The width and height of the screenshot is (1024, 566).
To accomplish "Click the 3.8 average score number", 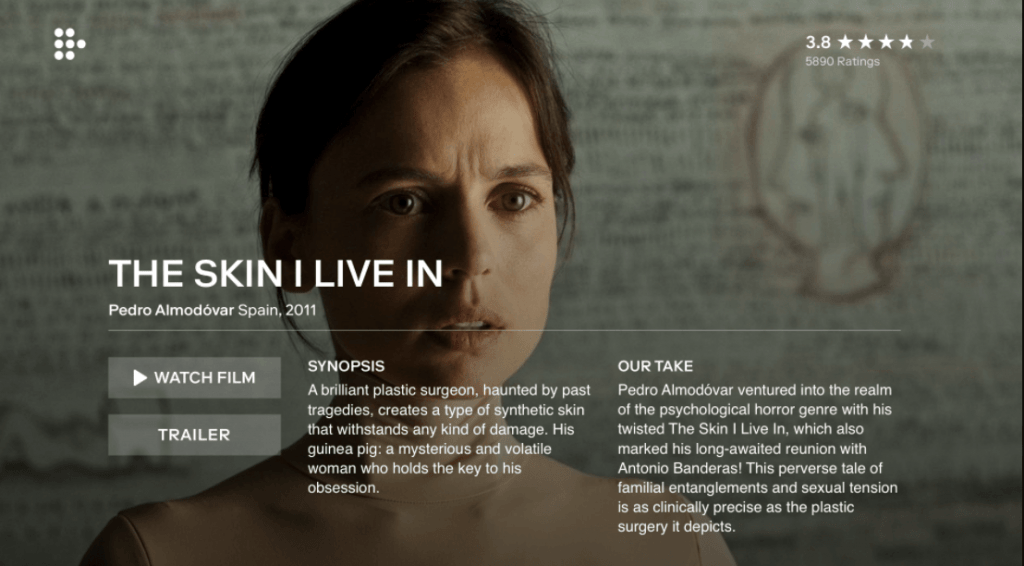I will point(818,42).
